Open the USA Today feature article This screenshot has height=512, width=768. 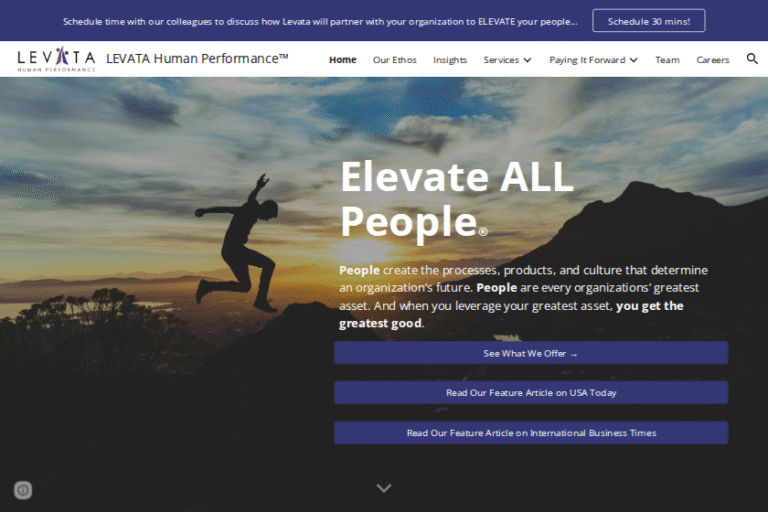coord(531,392)
